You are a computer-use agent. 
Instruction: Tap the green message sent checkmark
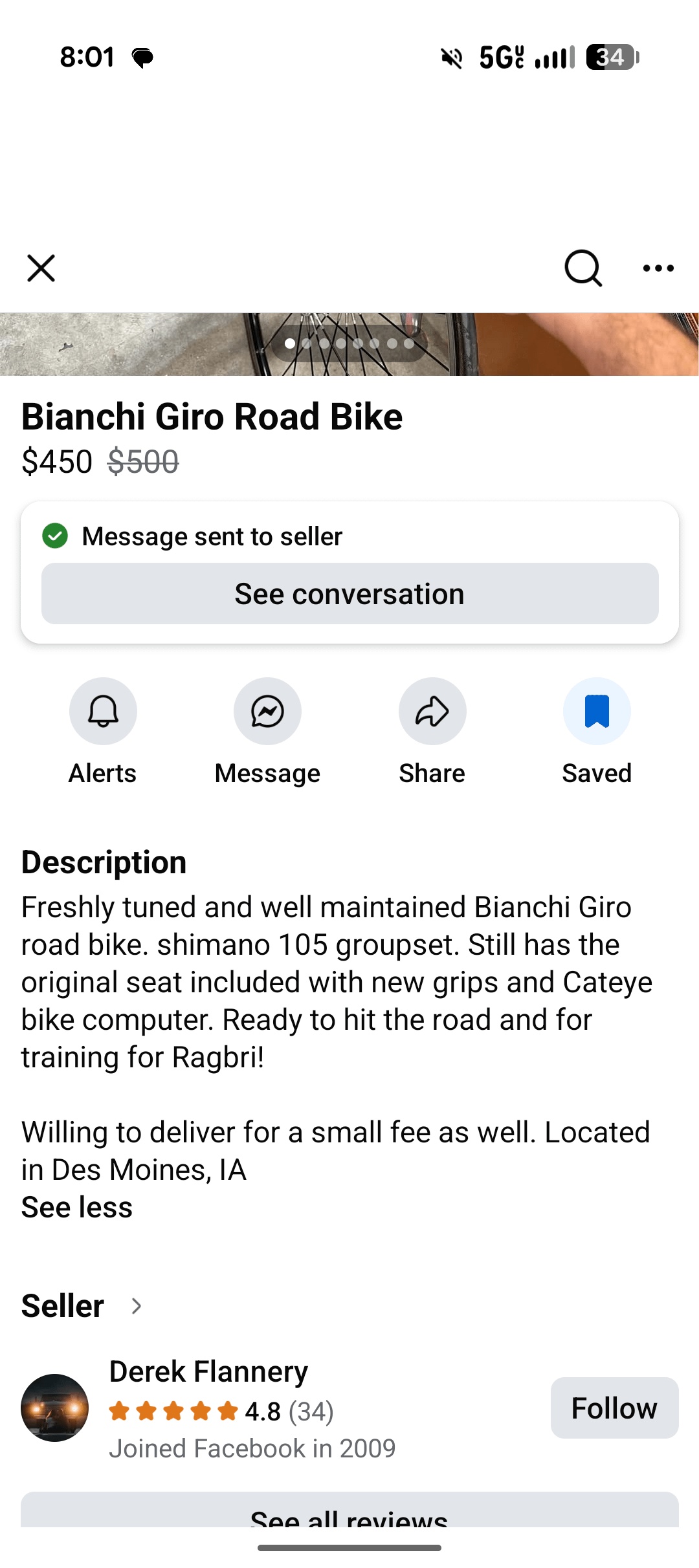point(55,536)
